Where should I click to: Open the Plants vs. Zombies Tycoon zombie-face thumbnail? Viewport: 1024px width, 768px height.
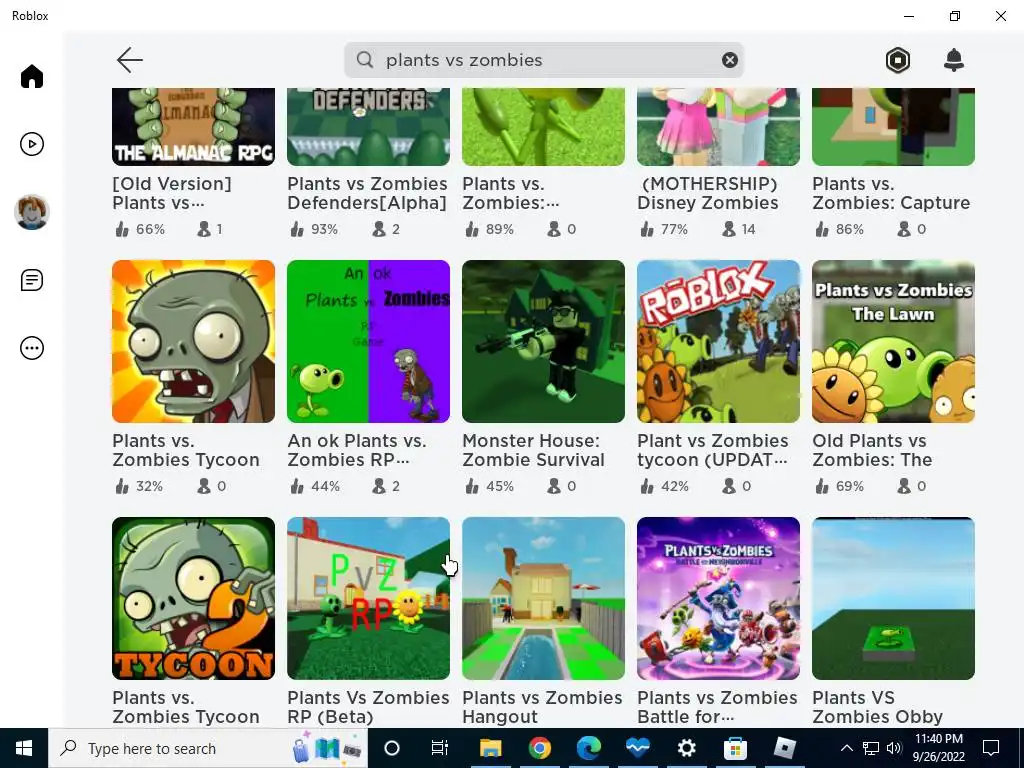tap(193, 342)
